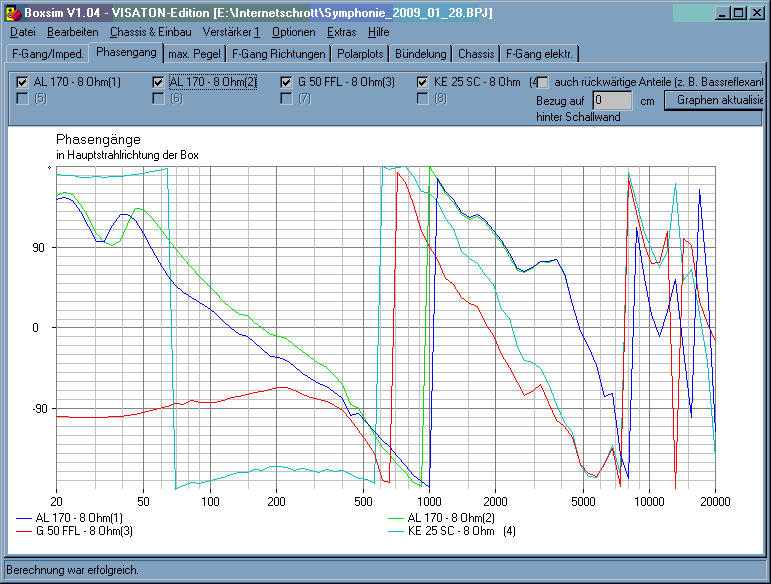Screen dimensions: 771x584
Task: Switch to the F-Gang/Imped. tab
Action: [x=48, y=54]
